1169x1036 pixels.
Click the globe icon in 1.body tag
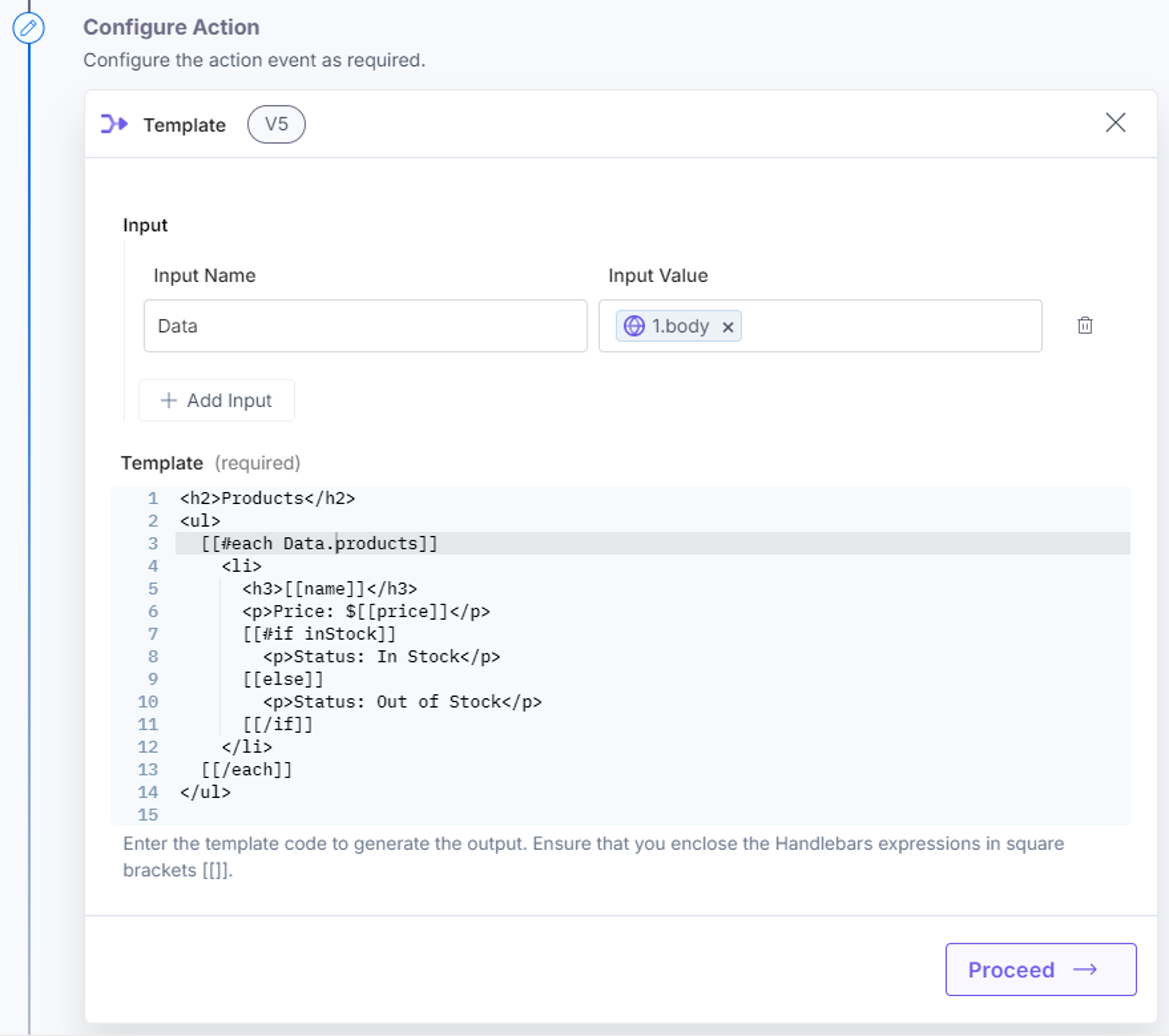pyautogui.click(x=634, y=326)
